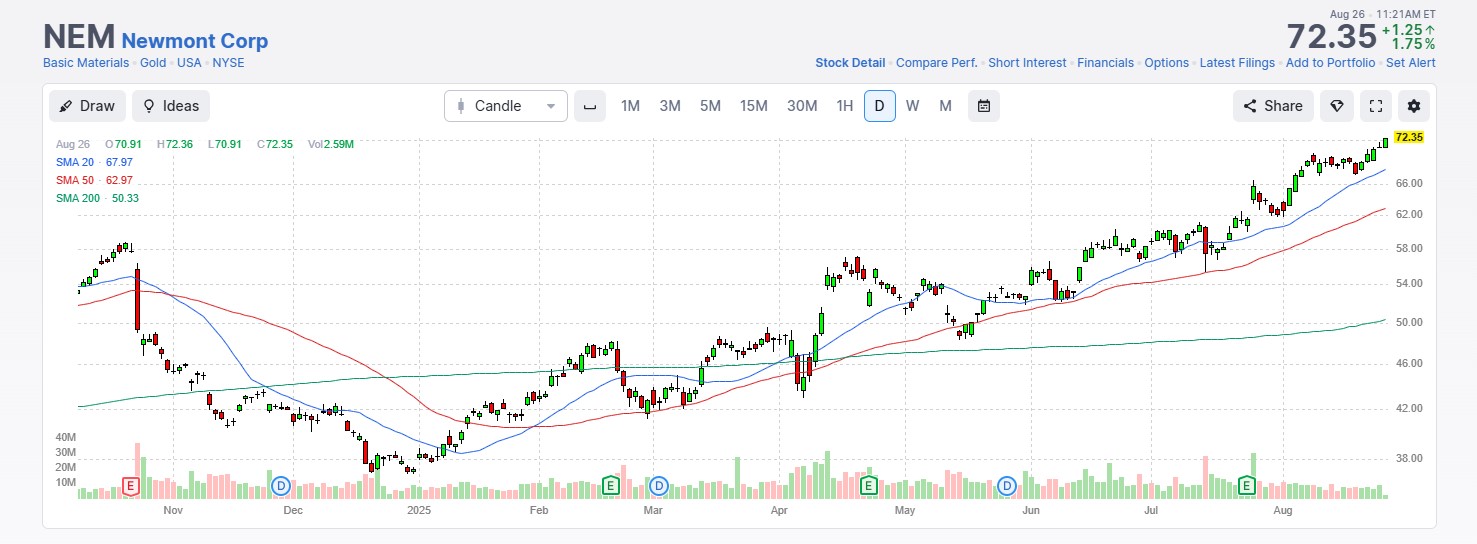Select the daily D timeframe
The width and height of the screenshot is (1477, 544).
coord(880,106)
